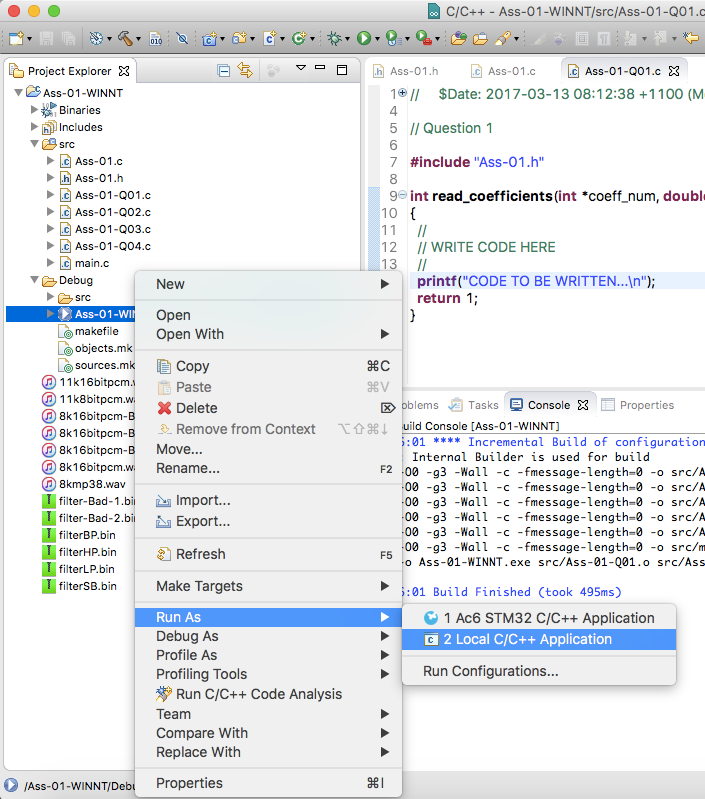Click the green Run button in toolbar
The height and width of the screenshot is (799, 705).
(x=363, y=39)
